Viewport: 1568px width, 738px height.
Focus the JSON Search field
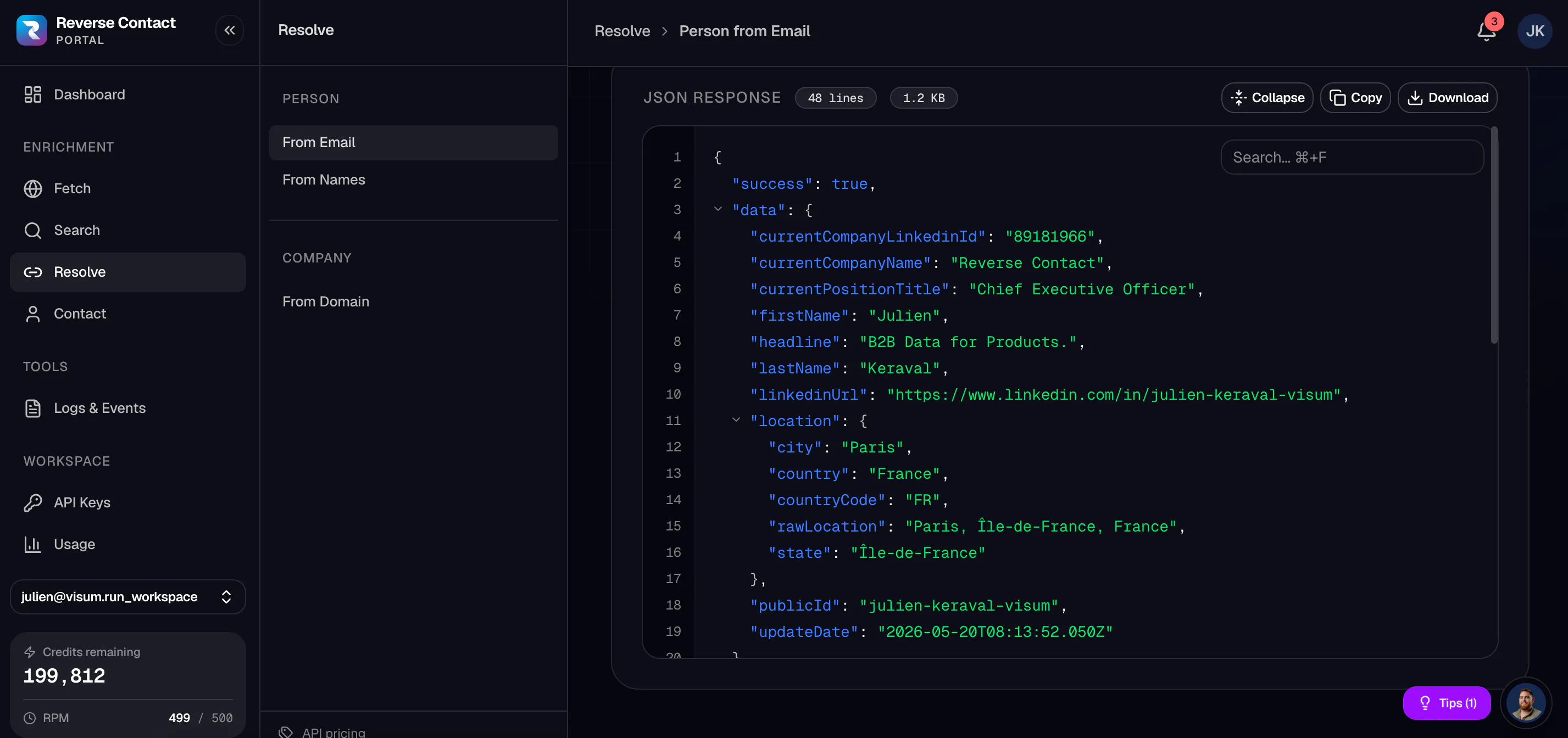(x=1352, y=158)
